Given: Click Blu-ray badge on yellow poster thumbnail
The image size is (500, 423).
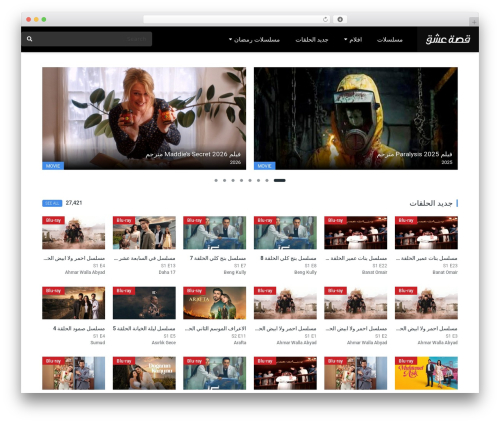Looking at the screenshot, I should pyautogui.click(x=406, y=361).
